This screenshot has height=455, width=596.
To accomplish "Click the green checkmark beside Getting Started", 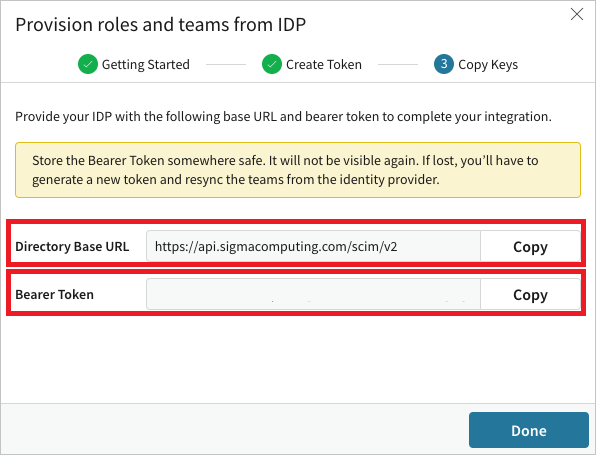I will coord(88,64).
